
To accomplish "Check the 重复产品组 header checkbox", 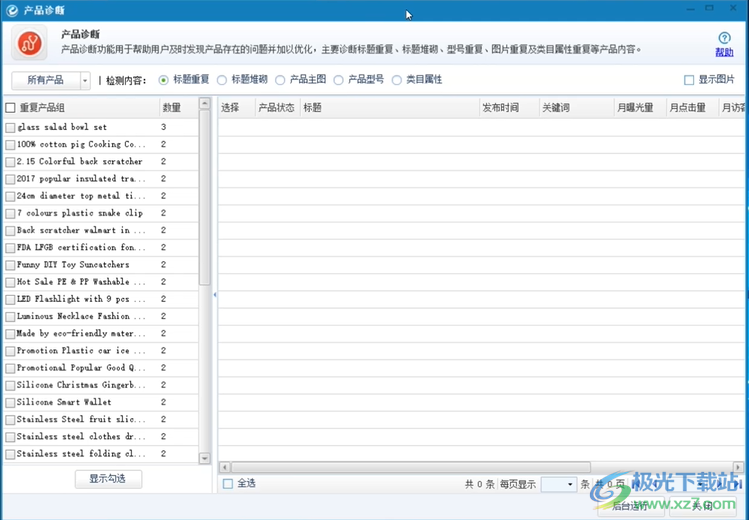I will click(x=11, y=108).
